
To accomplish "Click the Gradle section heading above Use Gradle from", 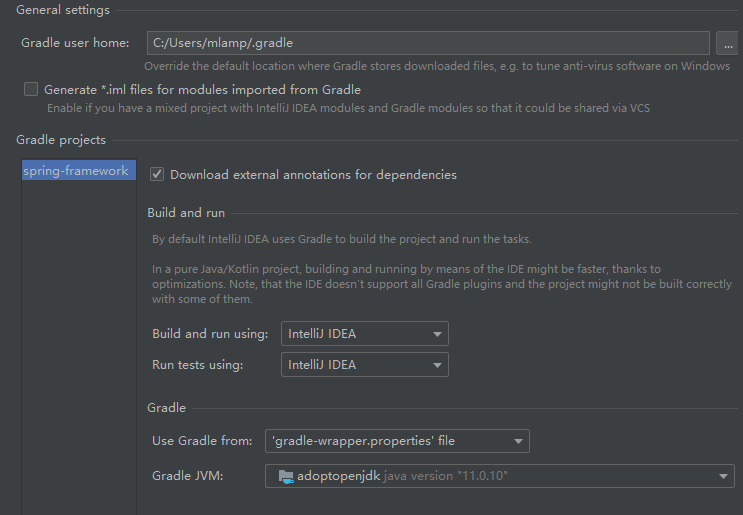I will (166, 408).
